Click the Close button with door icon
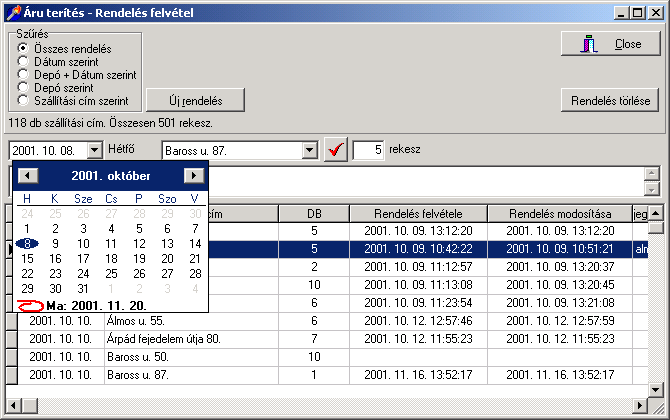The image size is (670, 420). (x=610, y=44)
